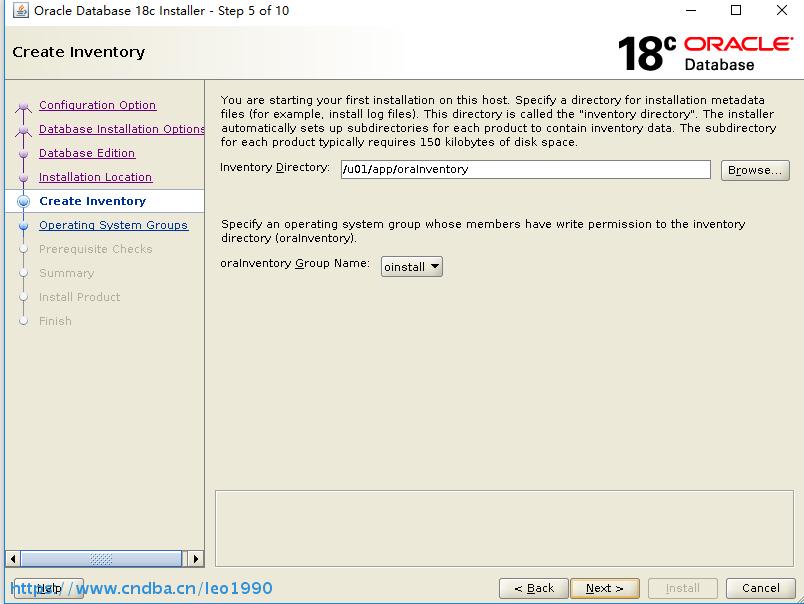Image resolution: width=804 pixels, height=604 pixels.
Task: Open the oraInventory Group Name dropdown
Action: click(x=412, y=267)
